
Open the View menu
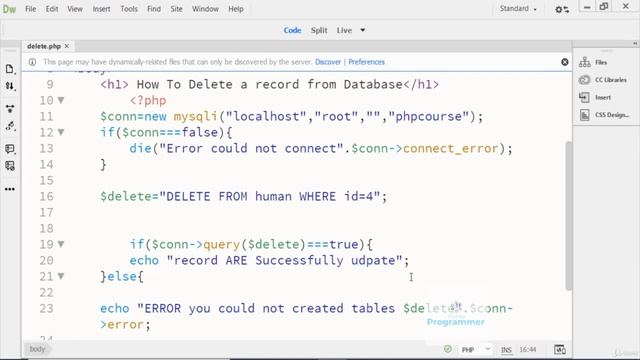click(x=75, y=9)
